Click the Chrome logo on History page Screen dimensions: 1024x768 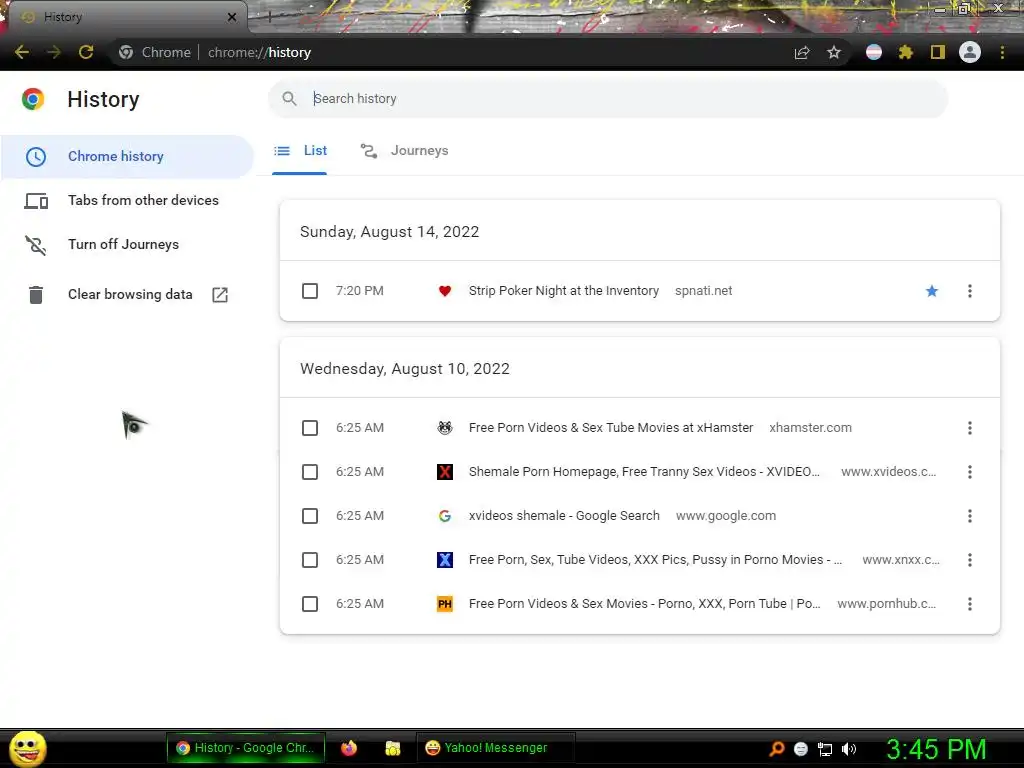pyautogui.click(x=33, y=99)
